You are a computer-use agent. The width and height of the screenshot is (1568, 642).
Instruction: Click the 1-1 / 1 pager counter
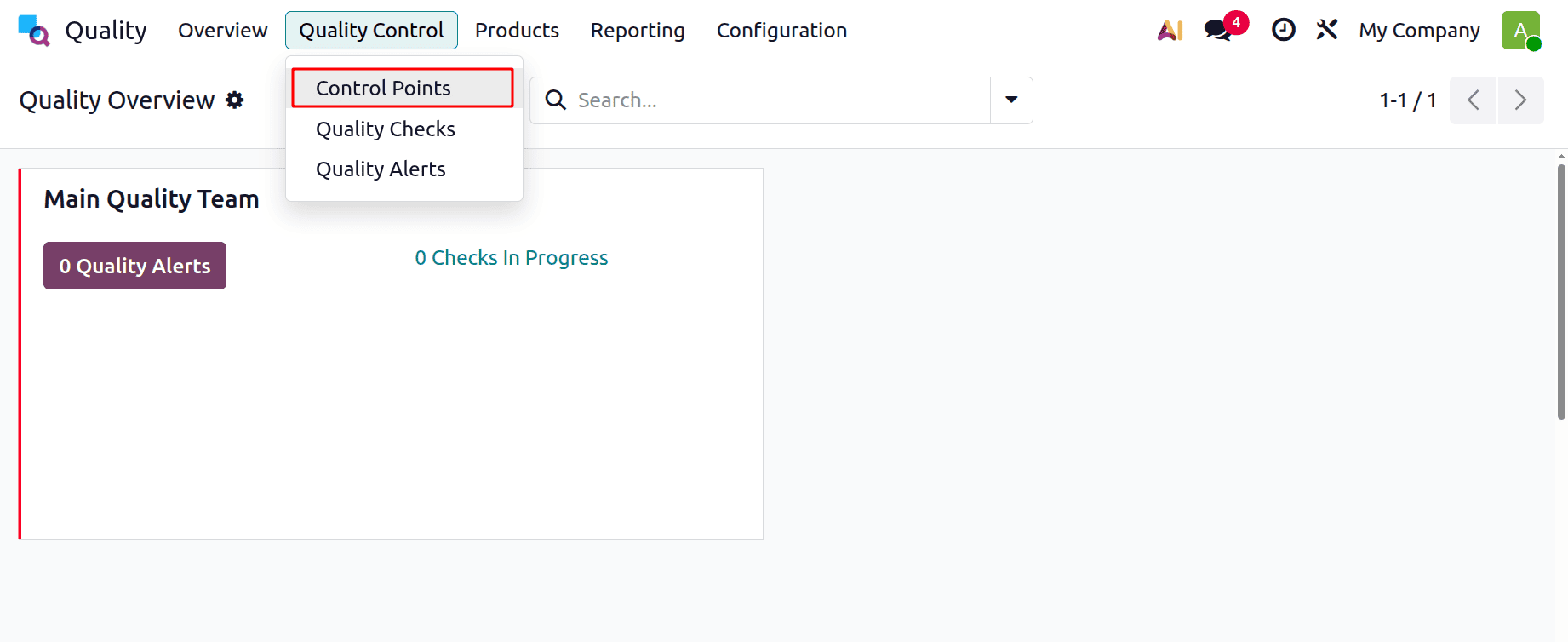[x=1408, y=100]
